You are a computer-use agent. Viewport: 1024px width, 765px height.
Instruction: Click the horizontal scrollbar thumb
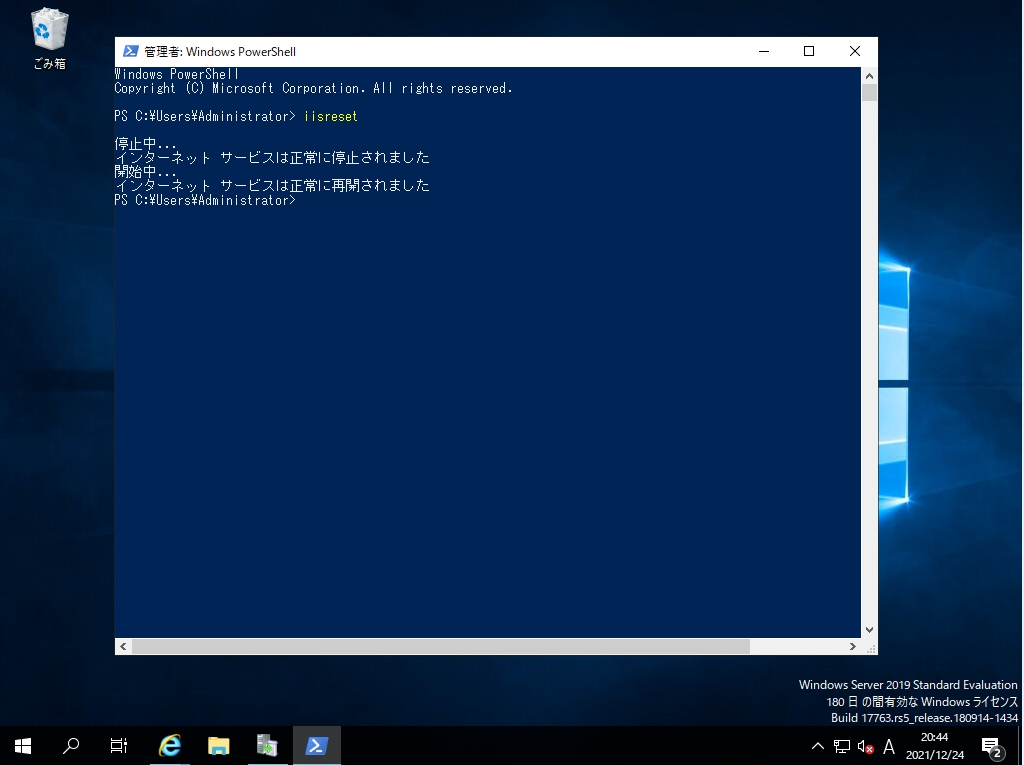[441, 646]
